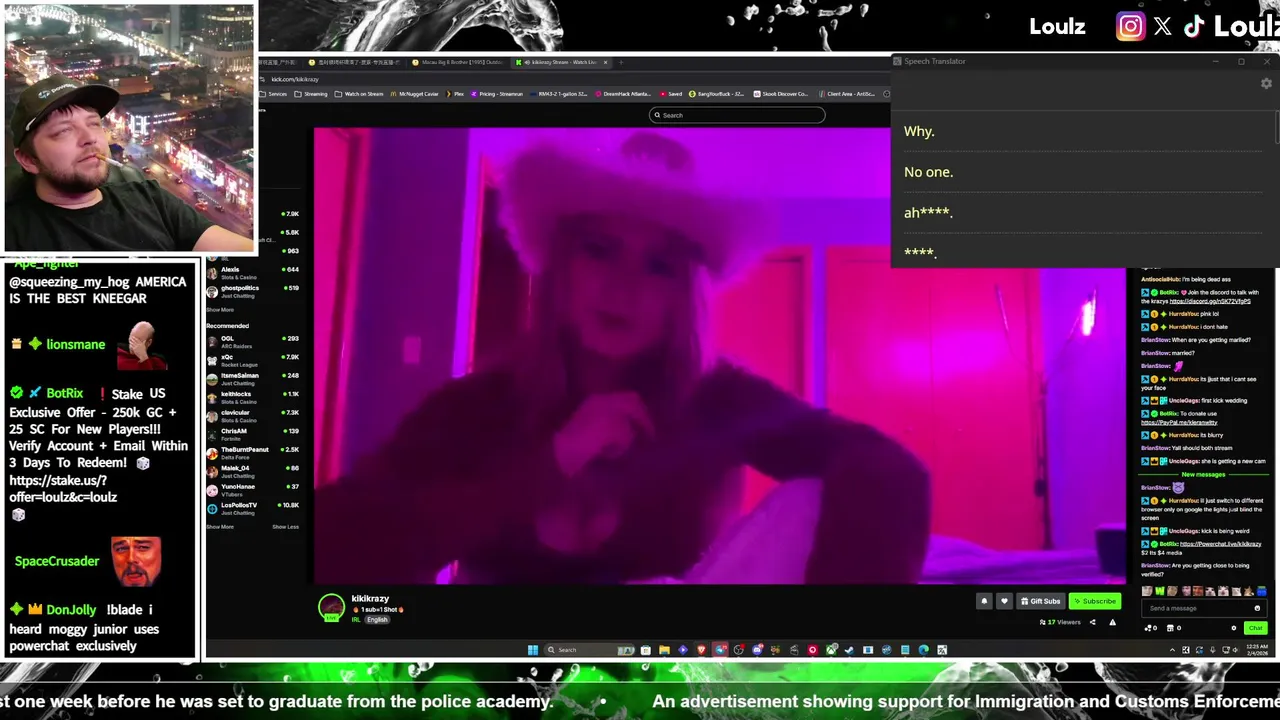Show hidden system tray icons chevron
The image size is (1280, 720).
click(x=1172, y=650)
